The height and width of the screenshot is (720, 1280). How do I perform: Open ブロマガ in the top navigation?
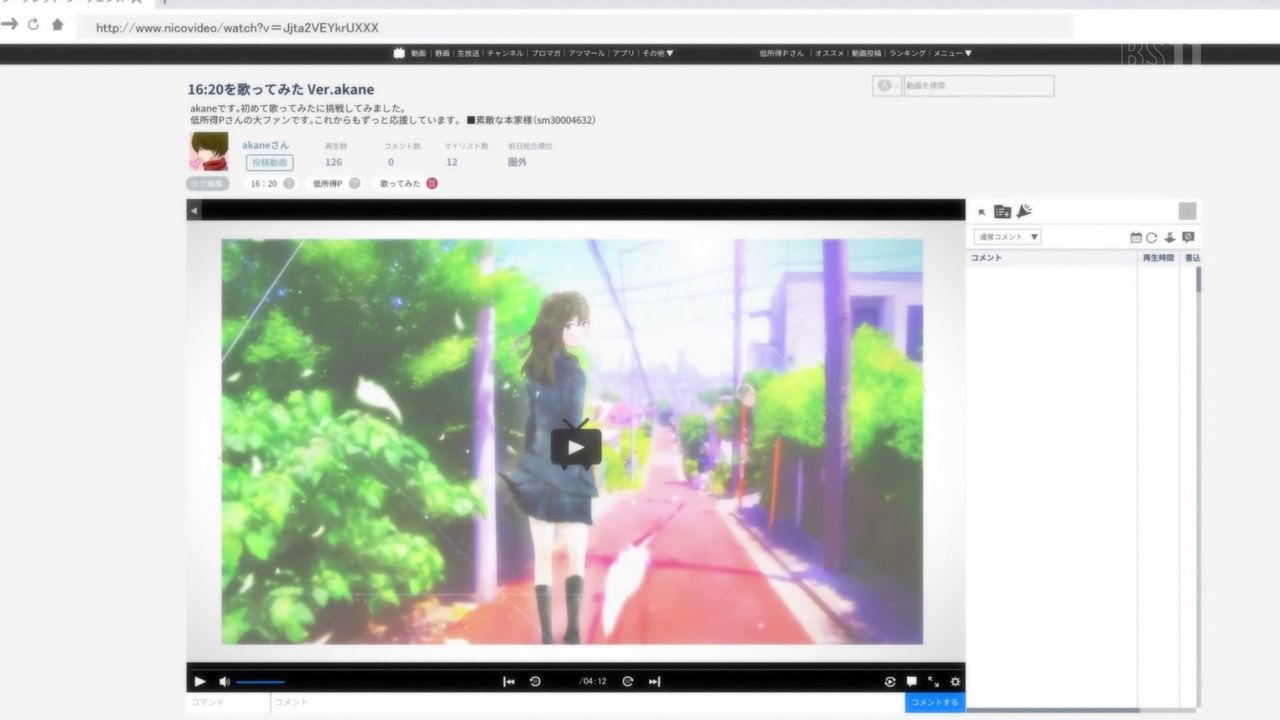(546, 53)
